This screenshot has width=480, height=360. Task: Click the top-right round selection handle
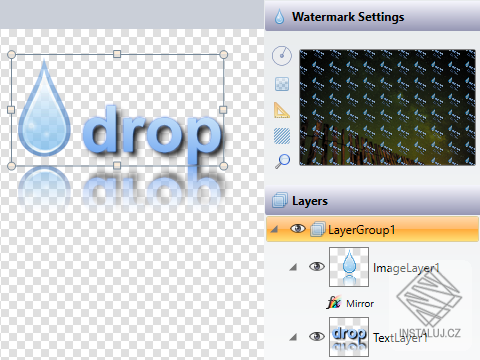[x=224, y=54]
